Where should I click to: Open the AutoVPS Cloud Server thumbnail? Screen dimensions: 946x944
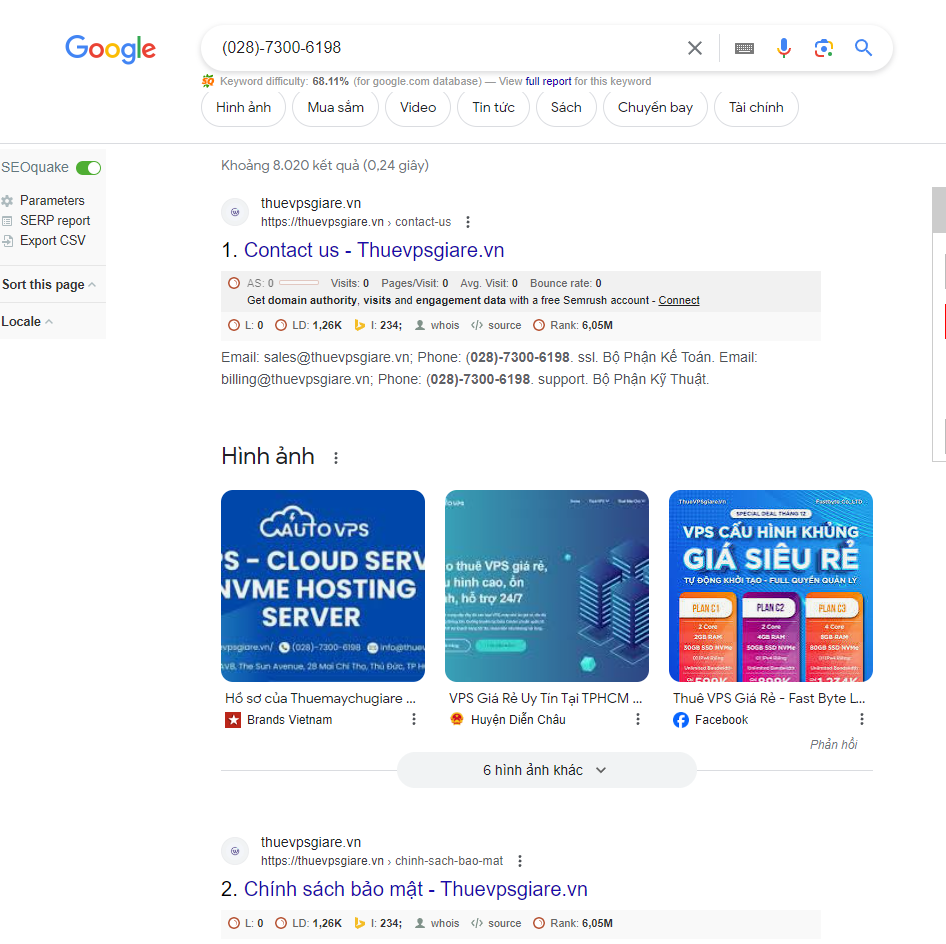point(323,586)
